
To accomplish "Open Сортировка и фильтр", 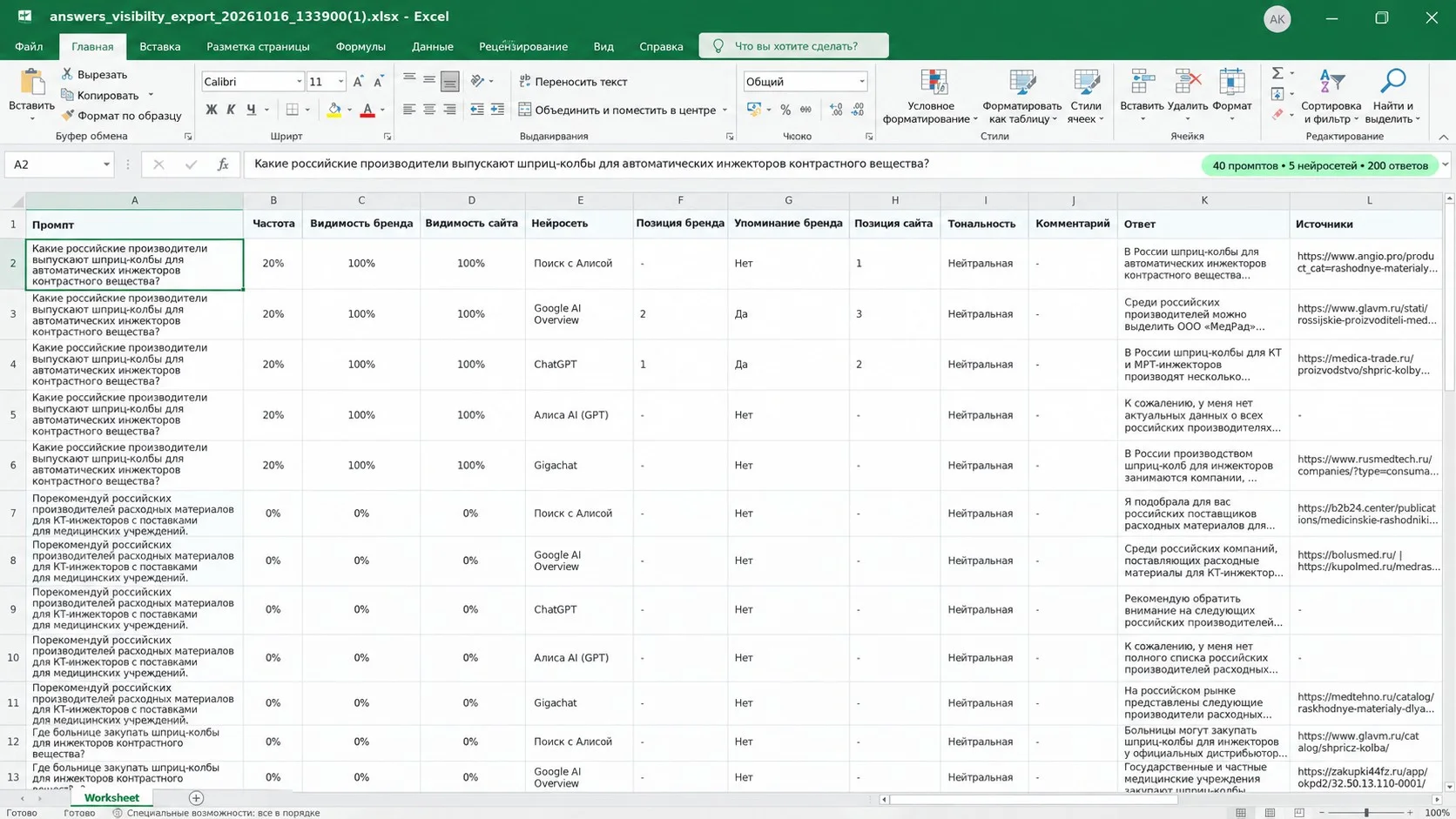I will tap(1331, 97).
